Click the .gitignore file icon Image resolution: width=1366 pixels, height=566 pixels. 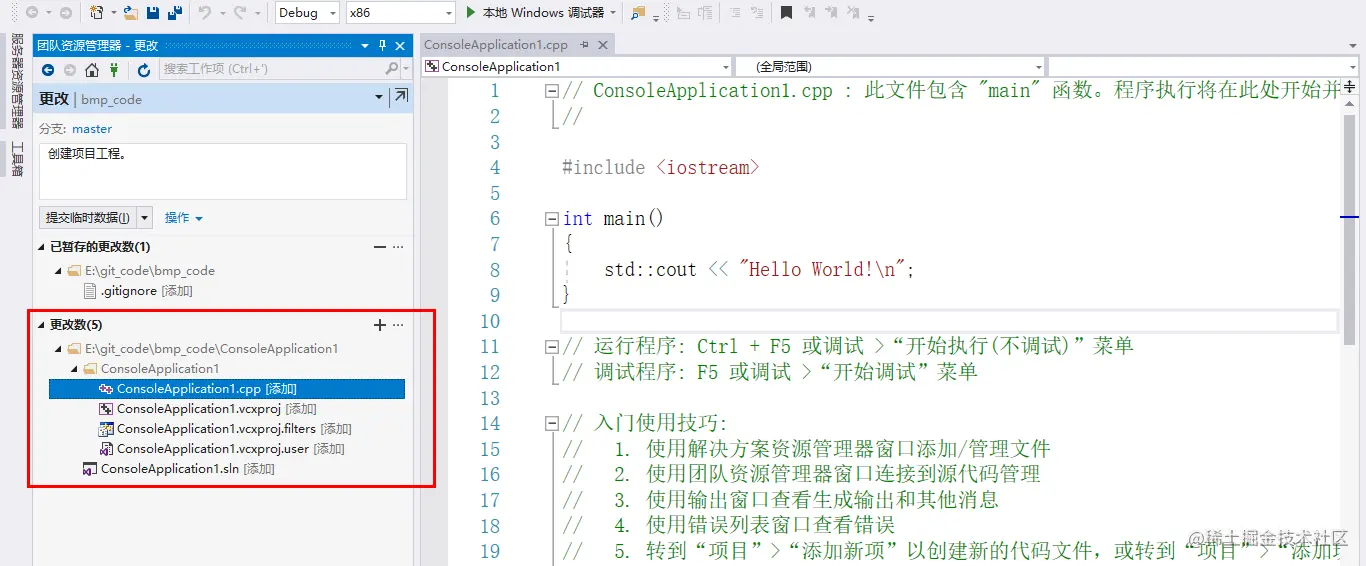coord(92,291)
